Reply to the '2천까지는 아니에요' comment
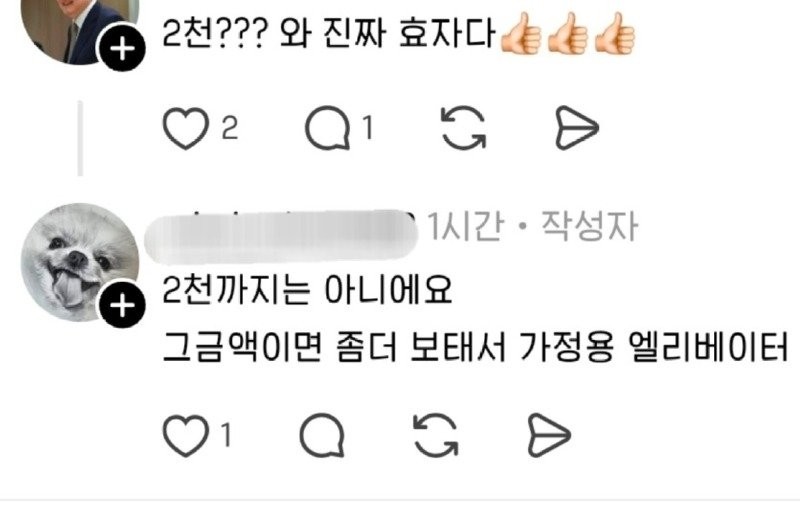This screenshot has width=800, height=505. pyautogui.click(x=322, y=435)
